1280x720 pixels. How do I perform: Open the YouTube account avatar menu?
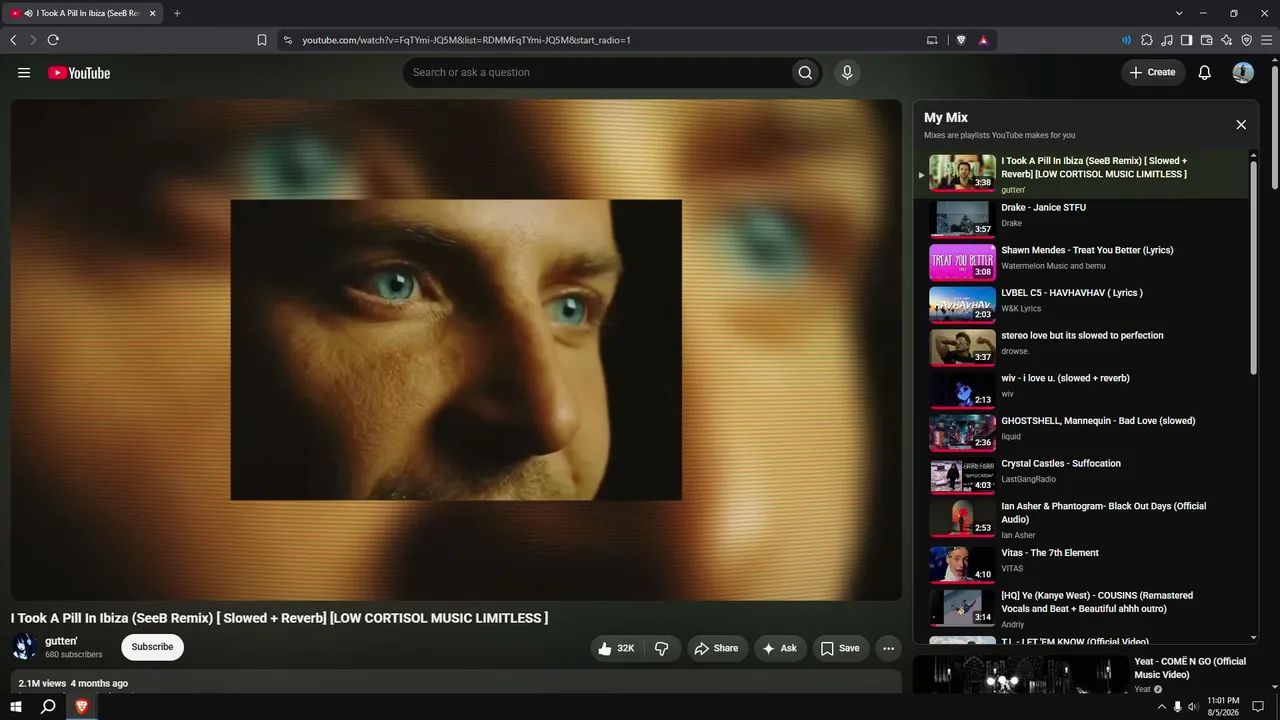coord(1243,72)
